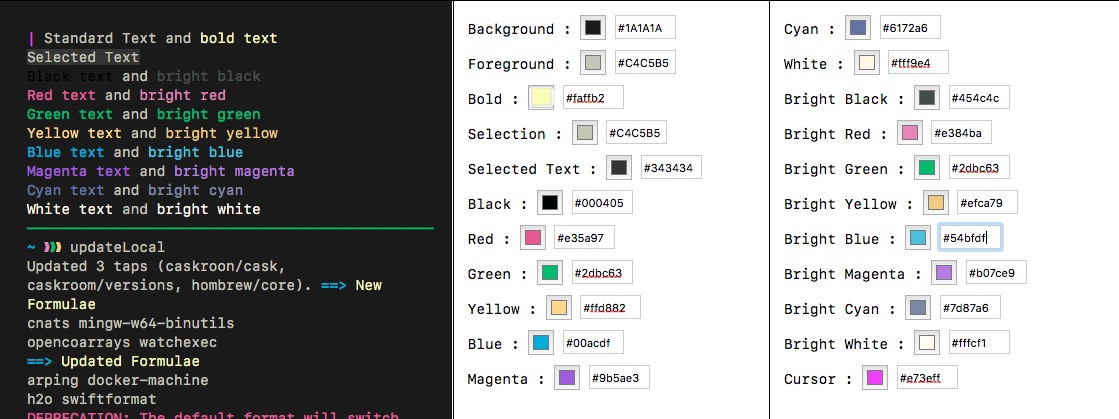
Task: Pick the Magenta color swatch
Action: [x=566, y=378]
